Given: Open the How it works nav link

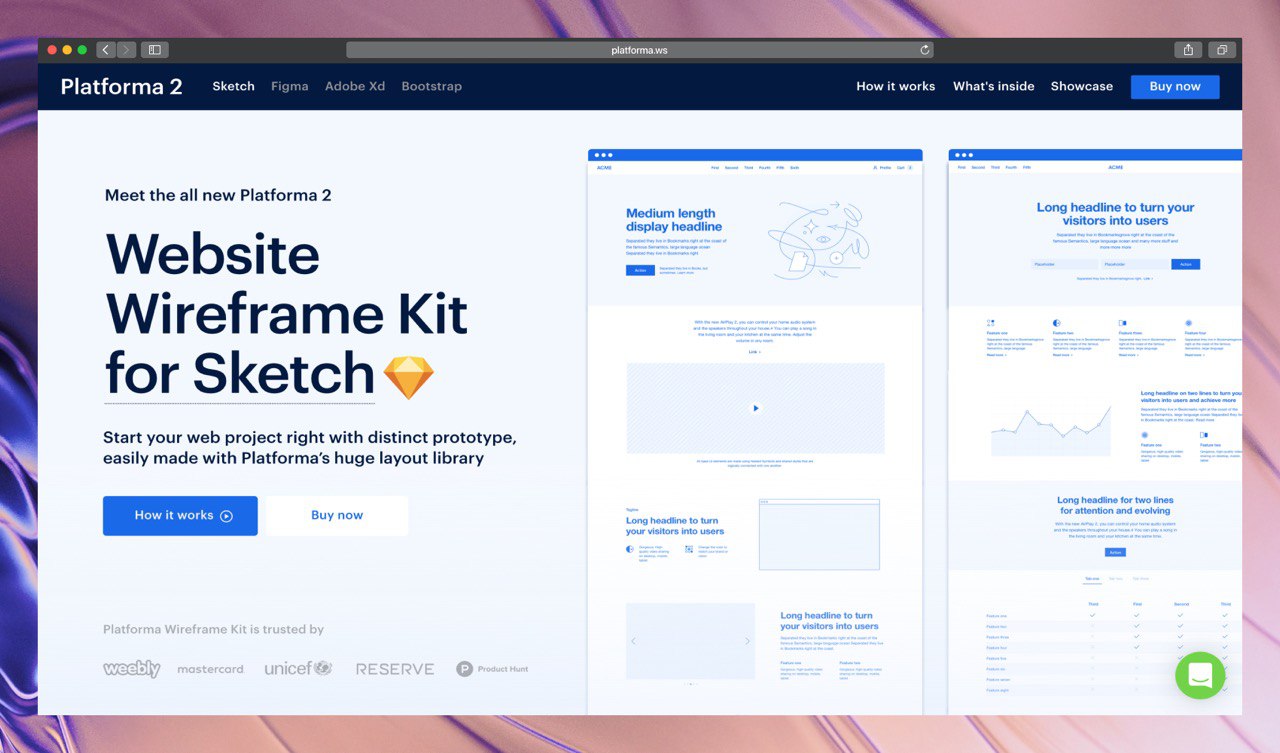Looking at the screenshot, I should click(895, 86).
